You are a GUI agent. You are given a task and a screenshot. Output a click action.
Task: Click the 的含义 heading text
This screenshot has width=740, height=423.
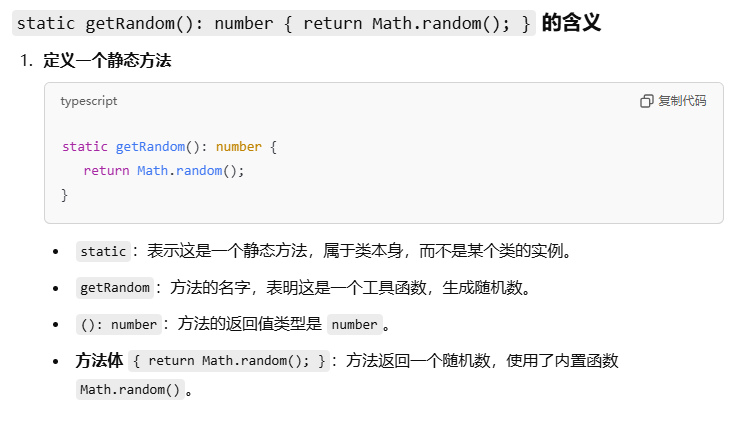[x=571, y=23]
